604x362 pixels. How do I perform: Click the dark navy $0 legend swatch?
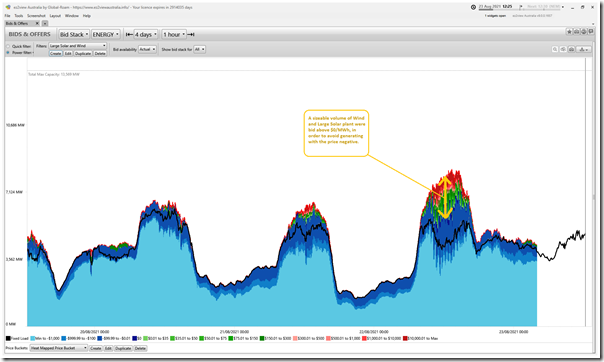135,339
